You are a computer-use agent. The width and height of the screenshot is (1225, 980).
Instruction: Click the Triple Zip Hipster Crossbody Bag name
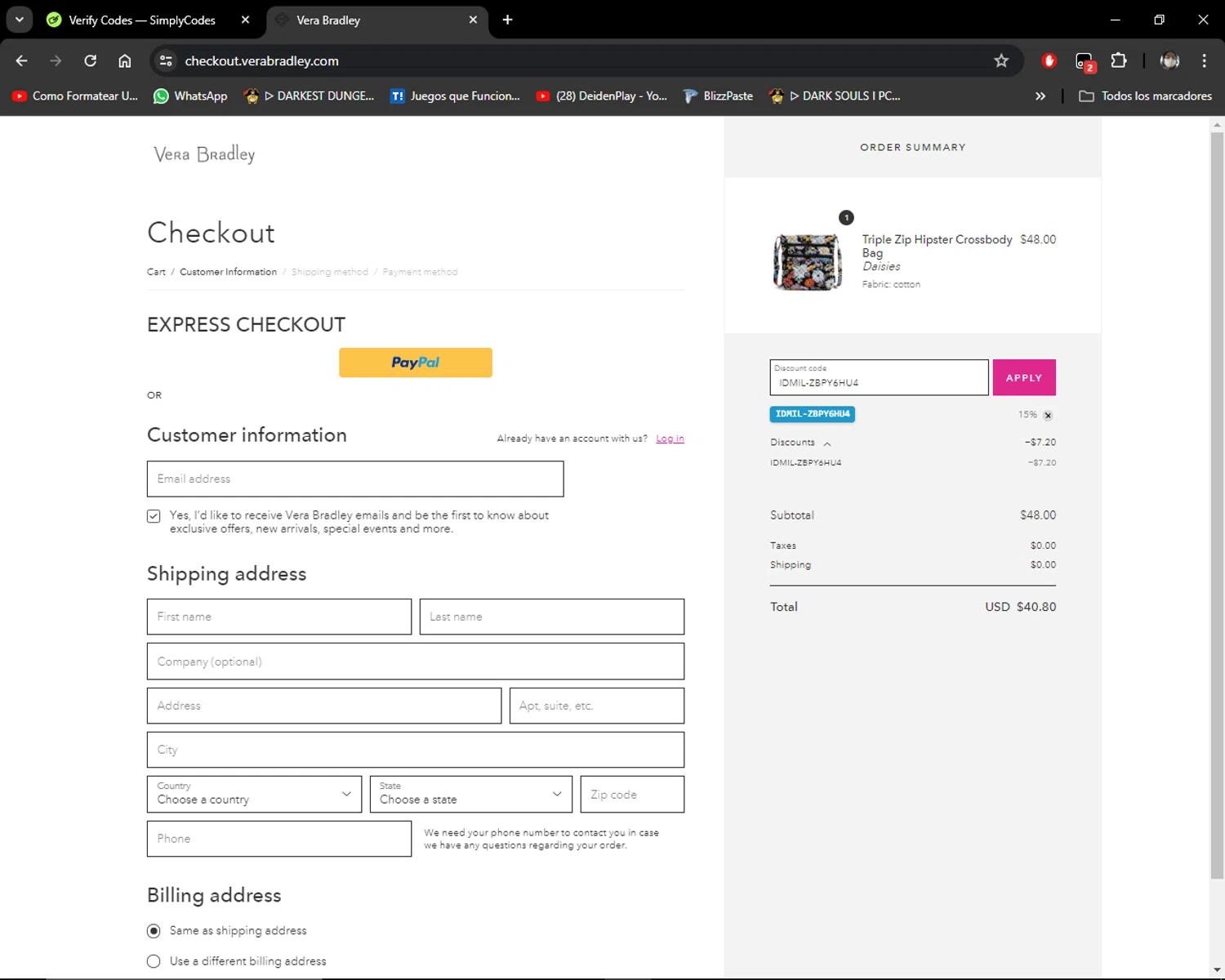click(938, 246)
